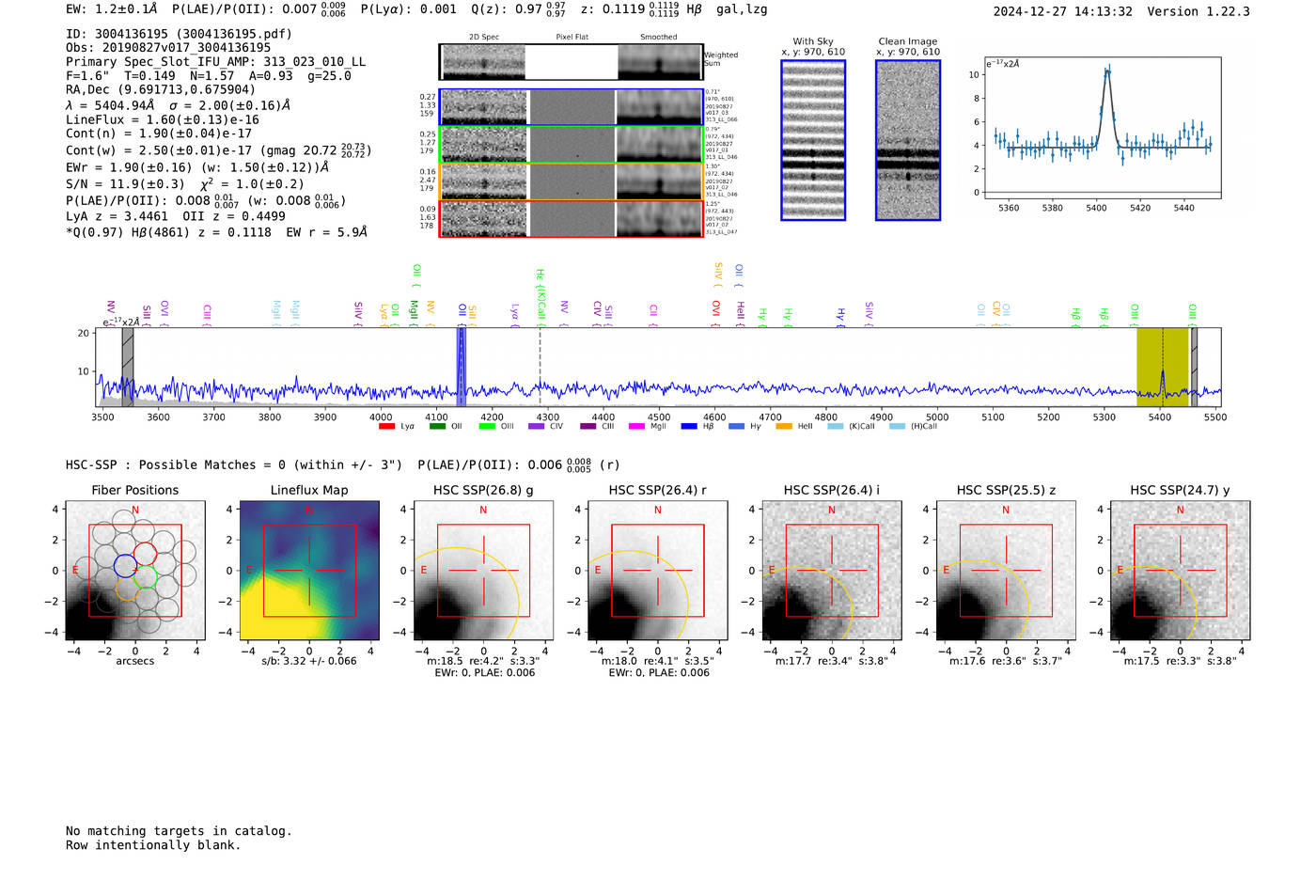Screen dimensions: 1316x896
Task: Click the OIII lime legend swatch
Action: tap(487, 426)
